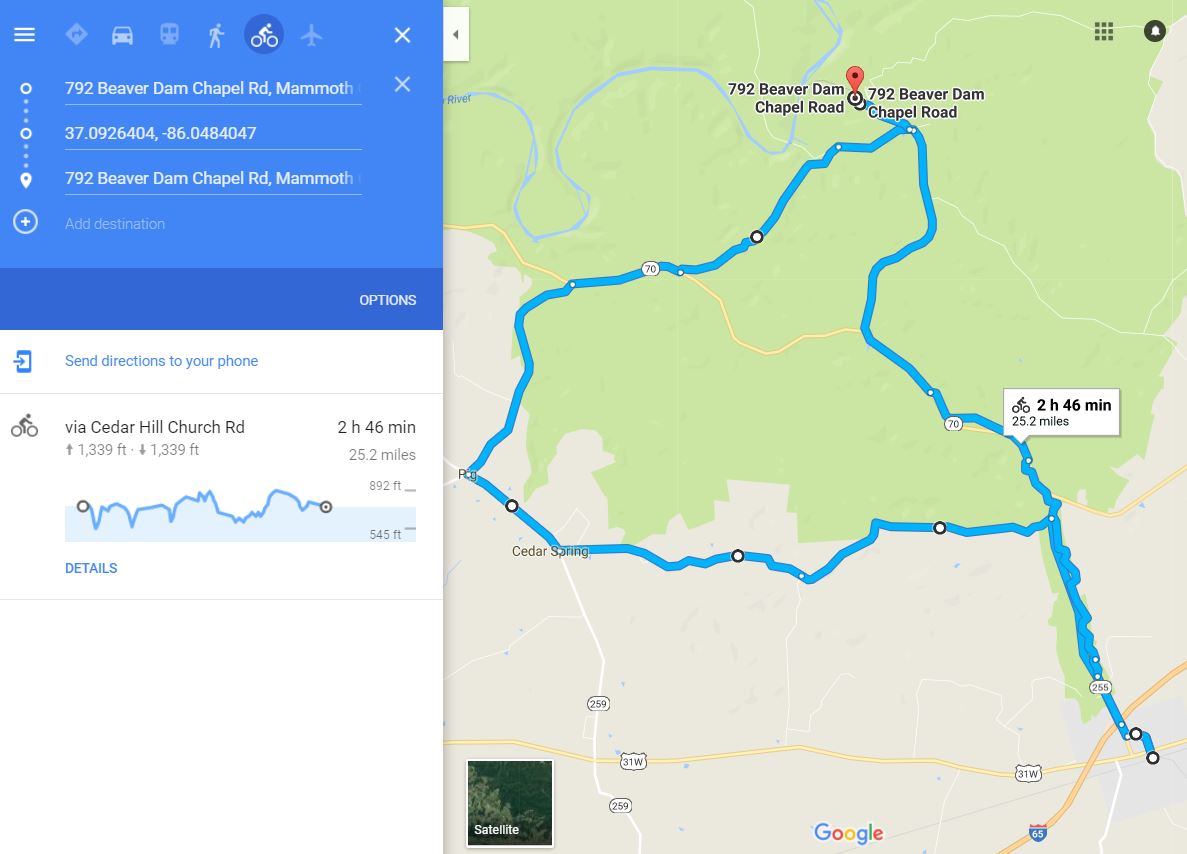
Task: Open Google apps grid icon
Action: 1104,31
